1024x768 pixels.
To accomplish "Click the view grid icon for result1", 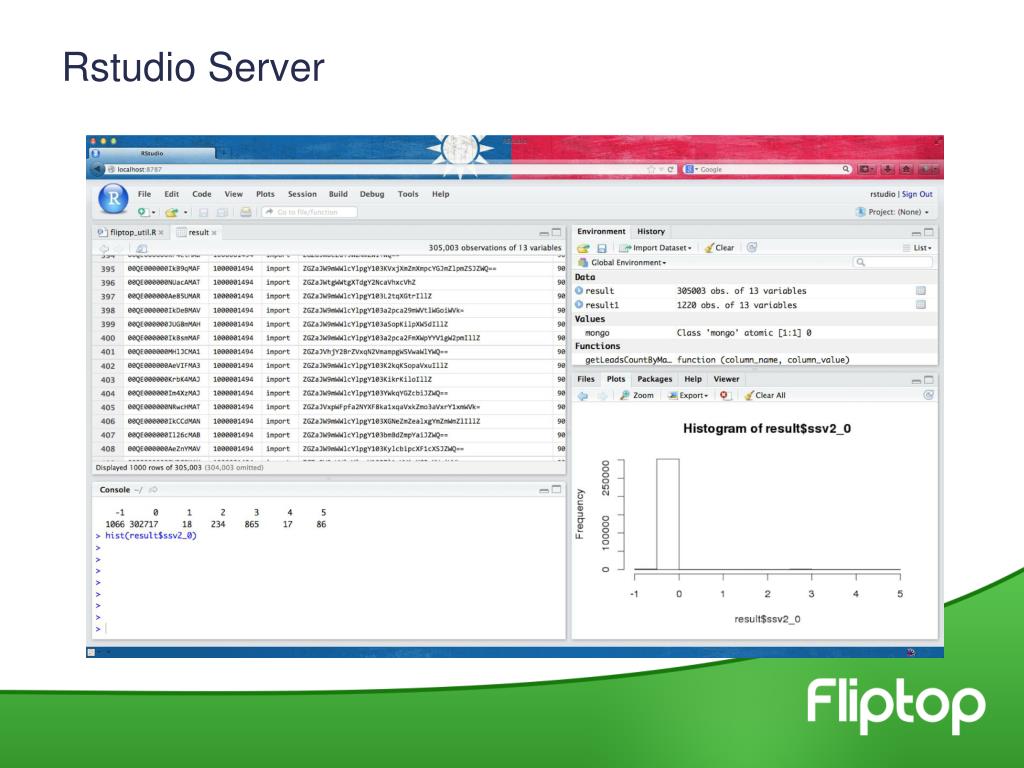I will 921,304.
